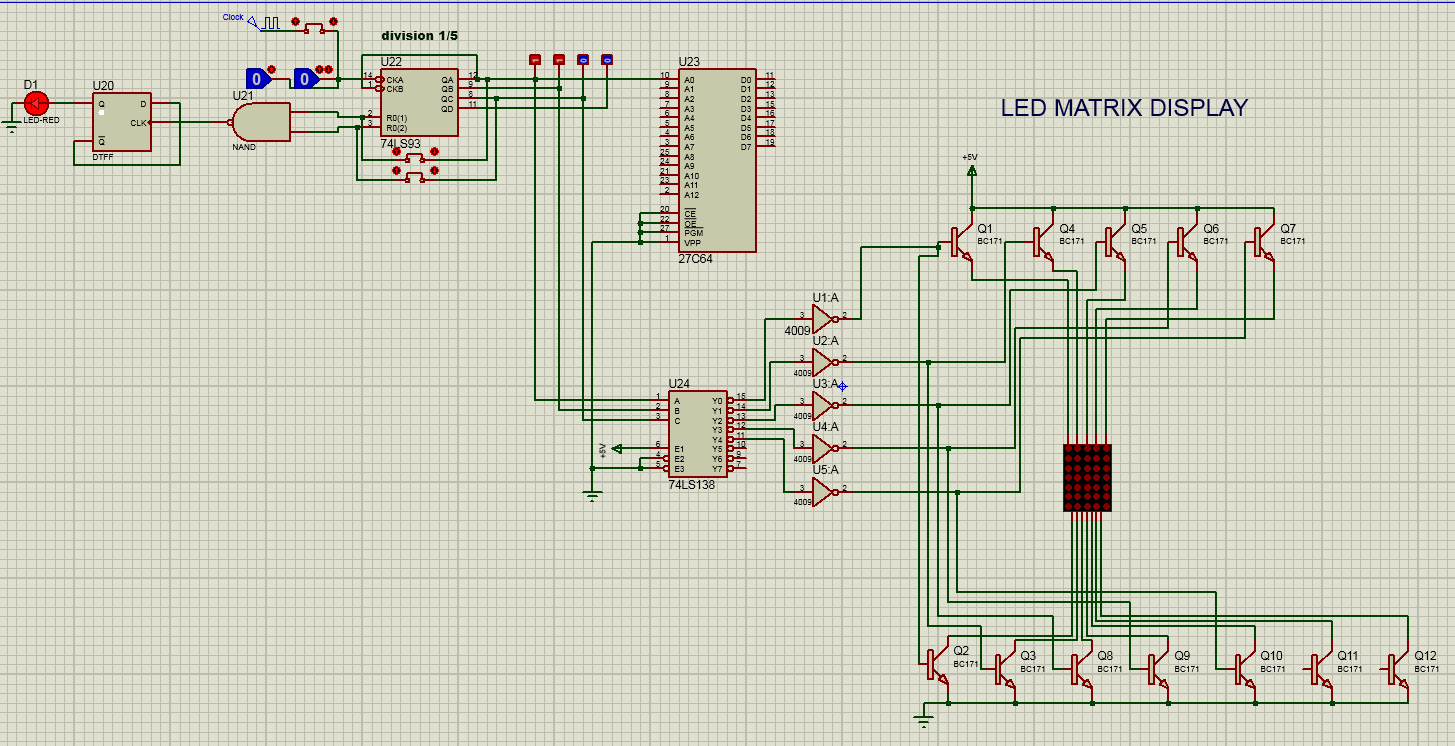Select transistor Q8
This screenshot has width=1455, height=746.
[1081, 669]
